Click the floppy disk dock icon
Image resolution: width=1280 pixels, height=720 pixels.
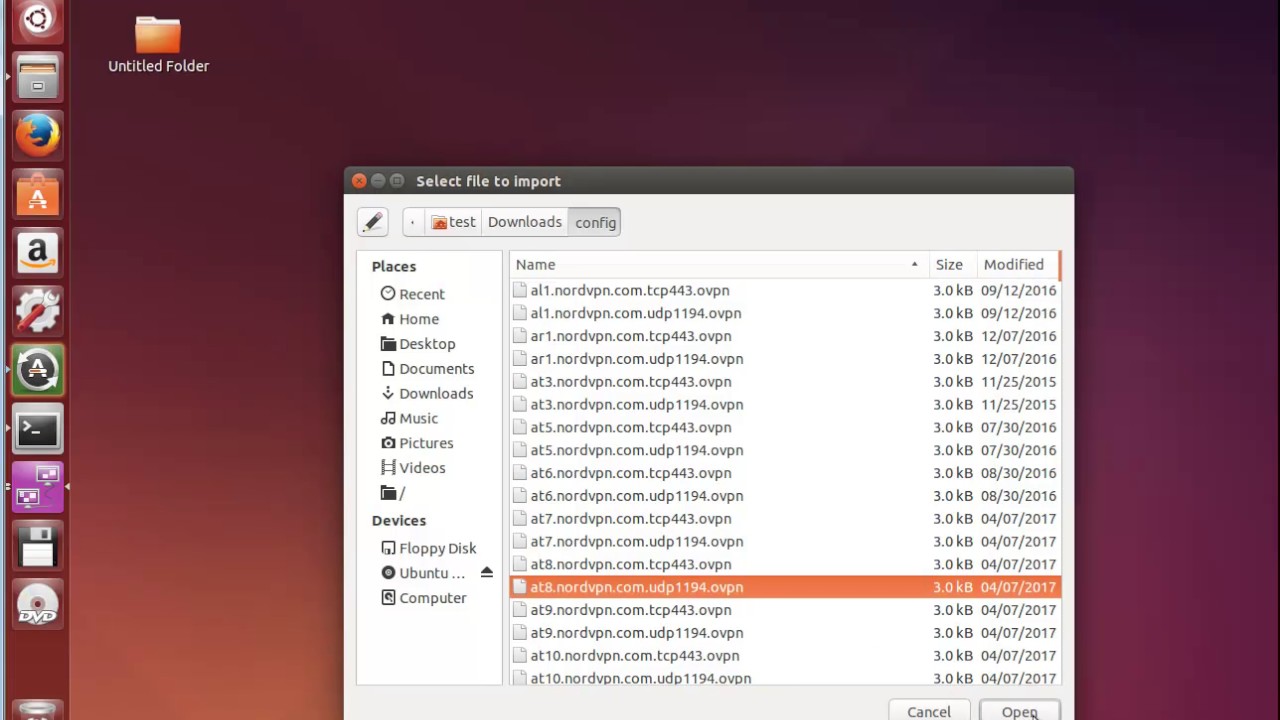tap(38, 547)
